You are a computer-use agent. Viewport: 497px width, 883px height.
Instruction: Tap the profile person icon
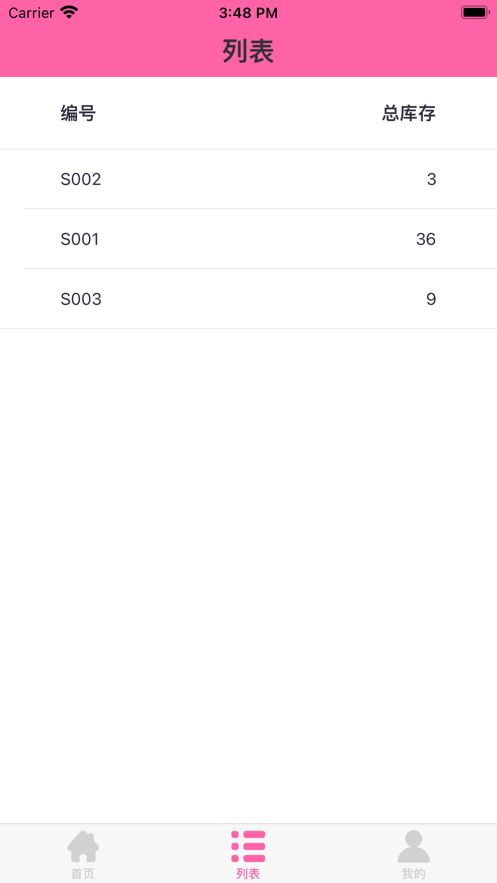pyautogui.click(x=414, y=846)
